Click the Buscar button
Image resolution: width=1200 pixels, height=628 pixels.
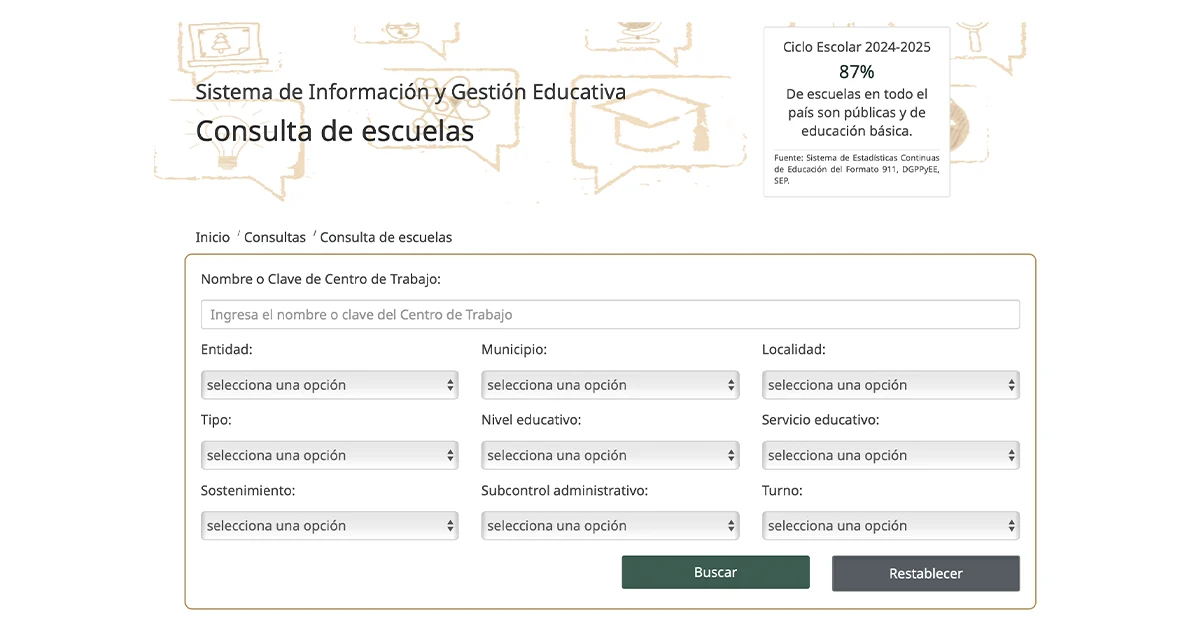pos(716,572)
